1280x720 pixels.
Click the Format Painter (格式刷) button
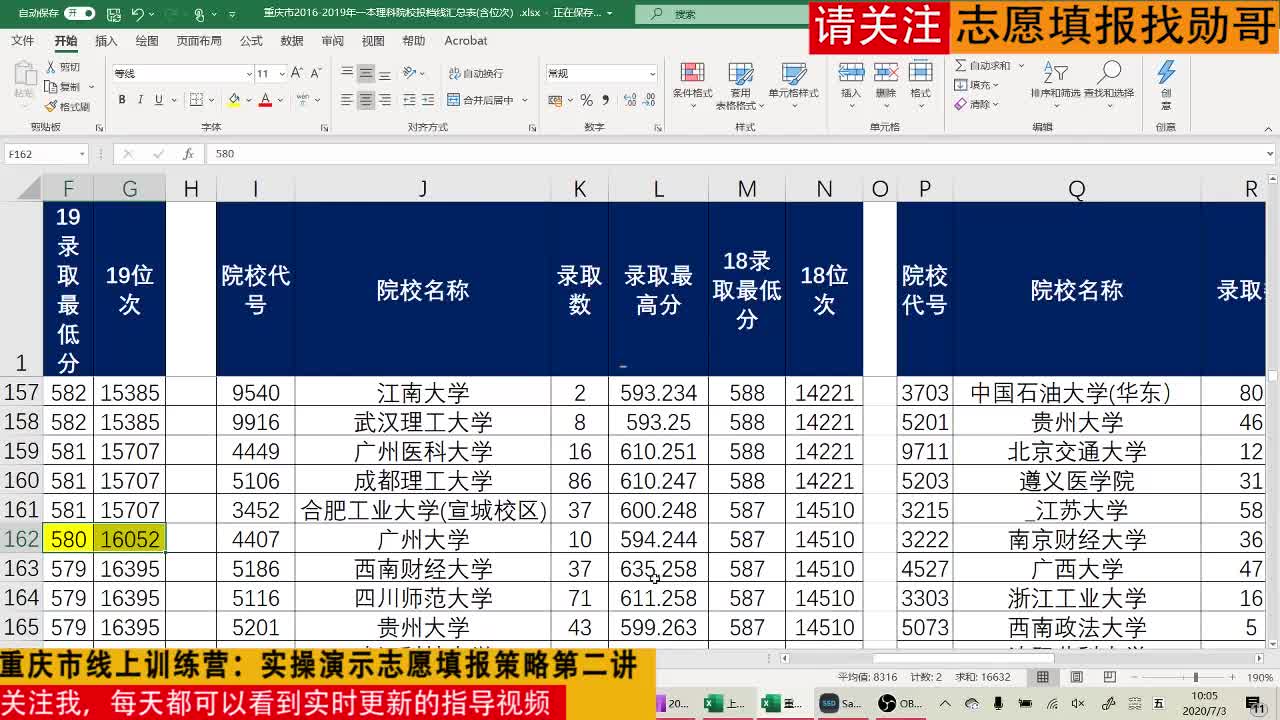(67, 106)
